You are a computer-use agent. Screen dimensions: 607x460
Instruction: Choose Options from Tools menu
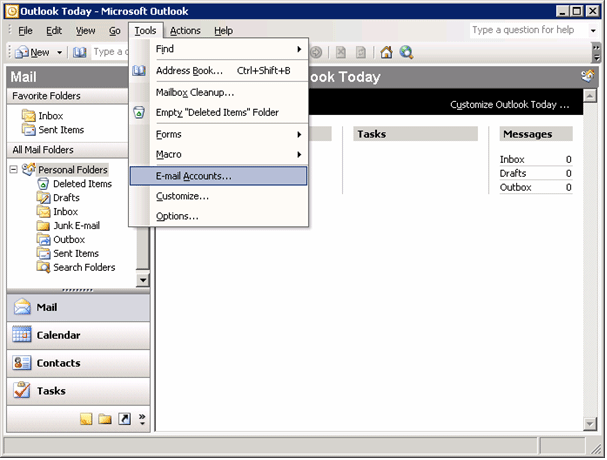tap(218, 216)
